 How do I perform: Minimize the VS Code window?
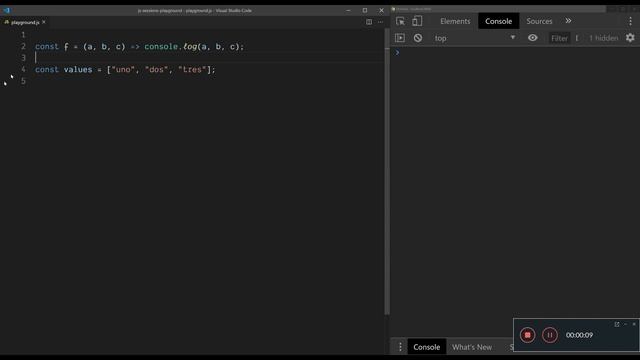pyautogui.click(x=348, y=10)
